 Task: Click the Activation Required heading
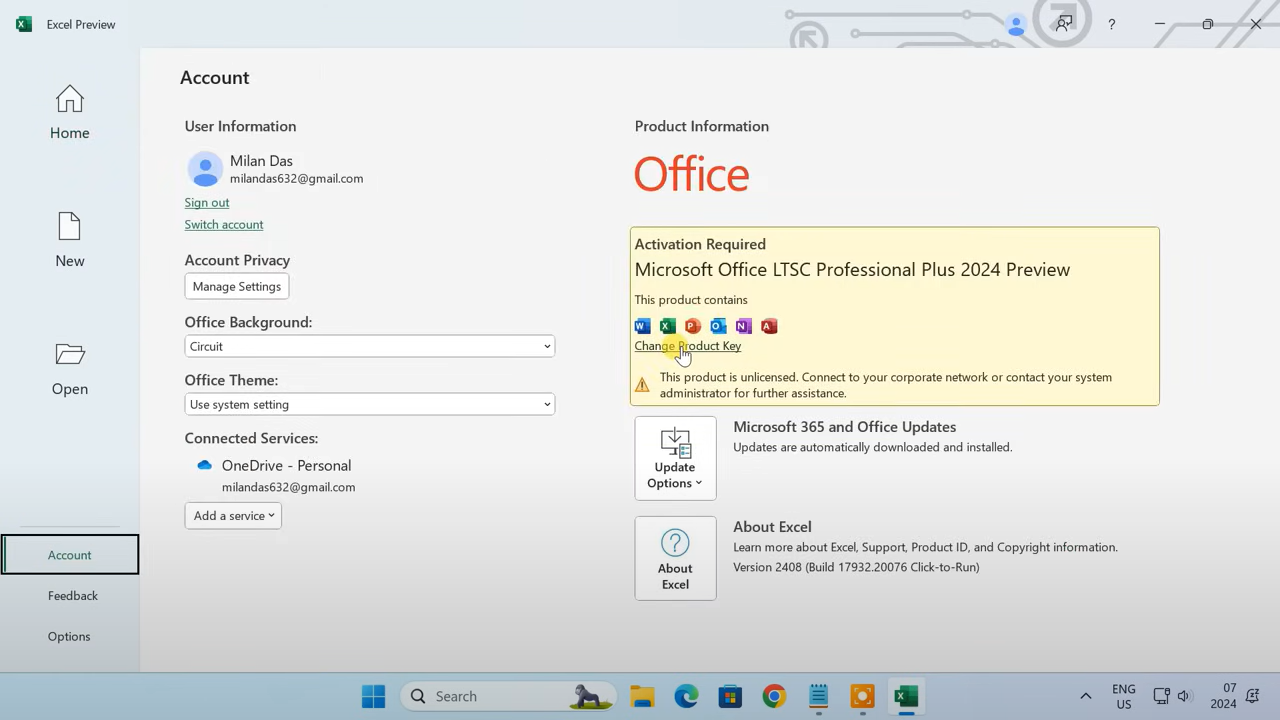point(700,244)
